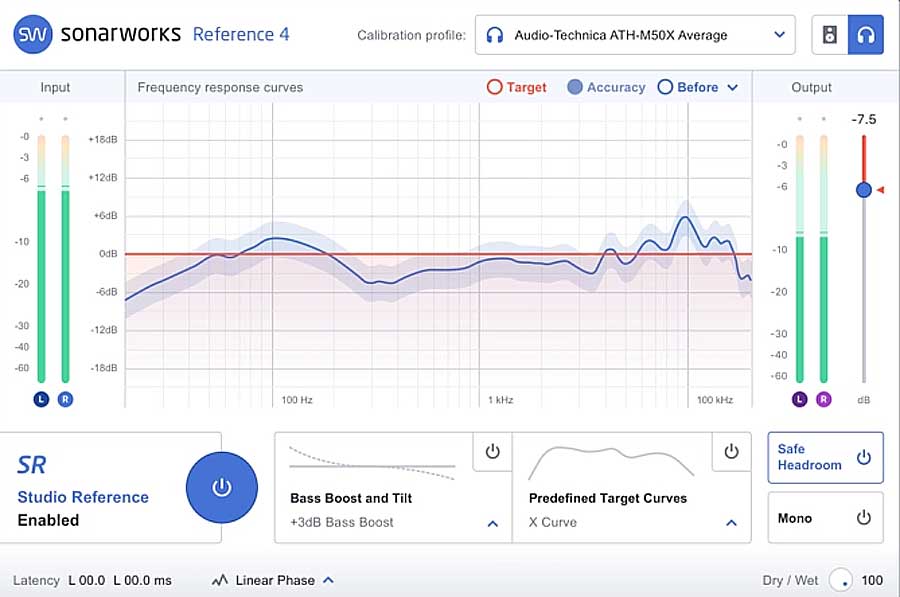This screenshot has height=597, width=900.
Task: Click the red marker beside output slider
Action: point(880,189)
